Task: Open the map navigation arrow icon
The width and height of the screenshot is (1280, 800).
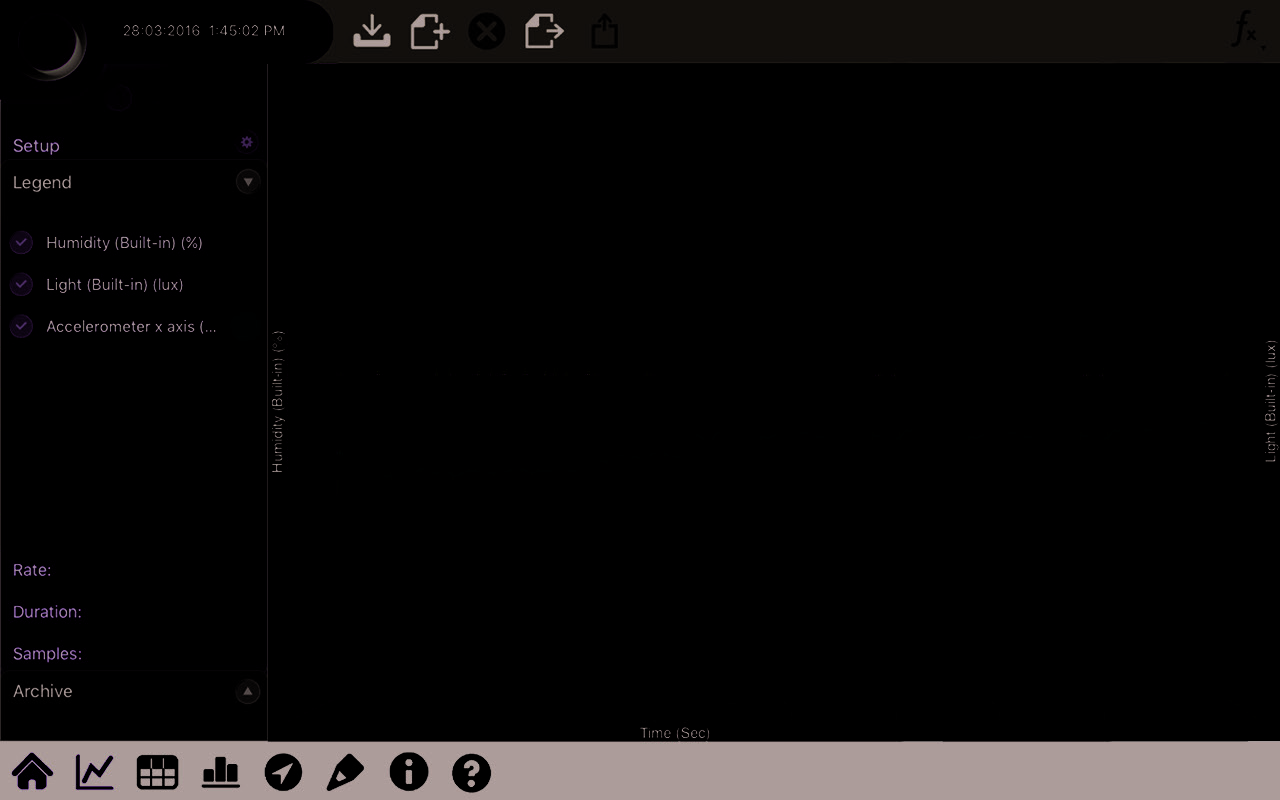Action: tap(283, 772)
